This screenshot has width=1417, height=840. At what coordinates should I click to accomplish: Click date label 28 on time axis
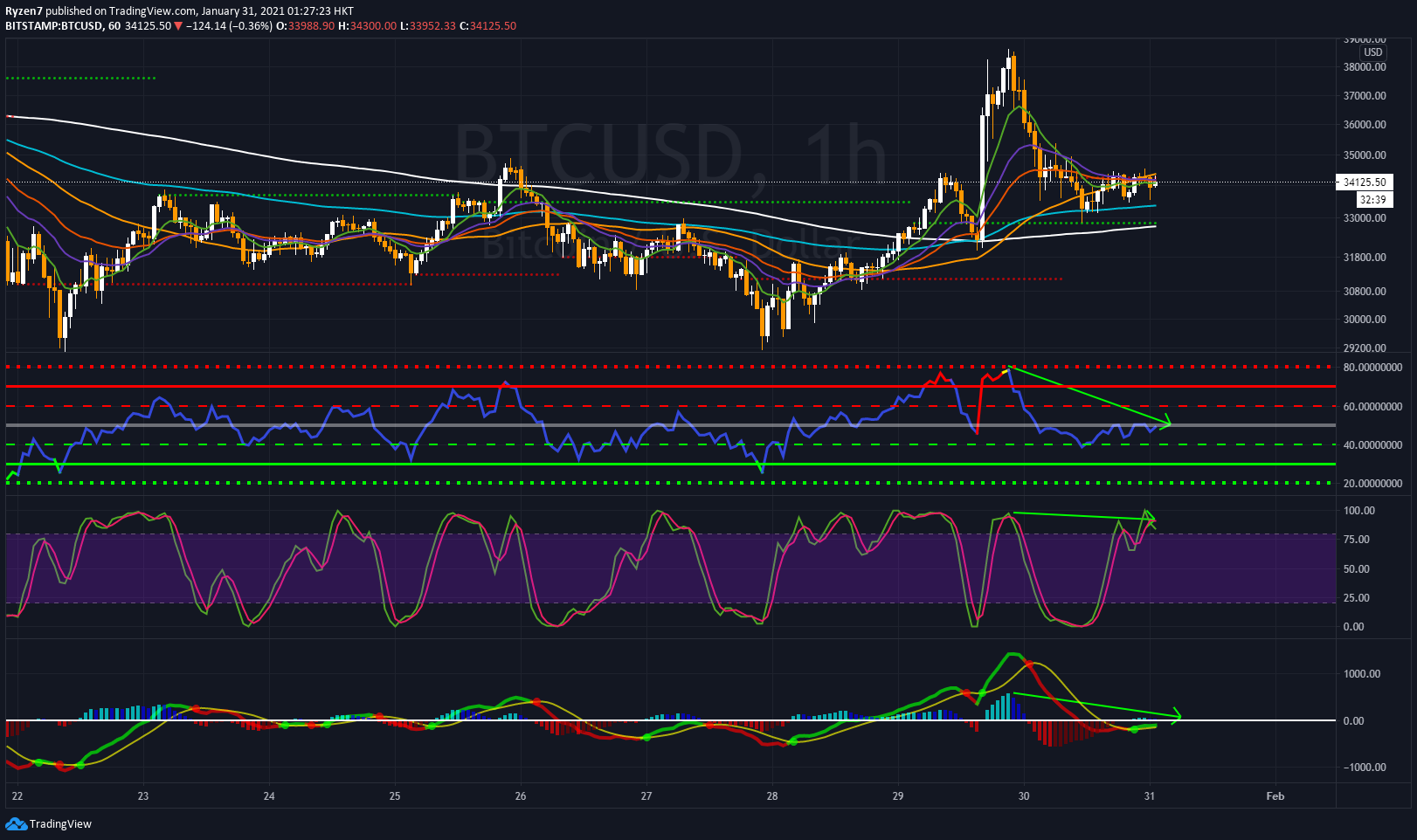pos(772,796)
